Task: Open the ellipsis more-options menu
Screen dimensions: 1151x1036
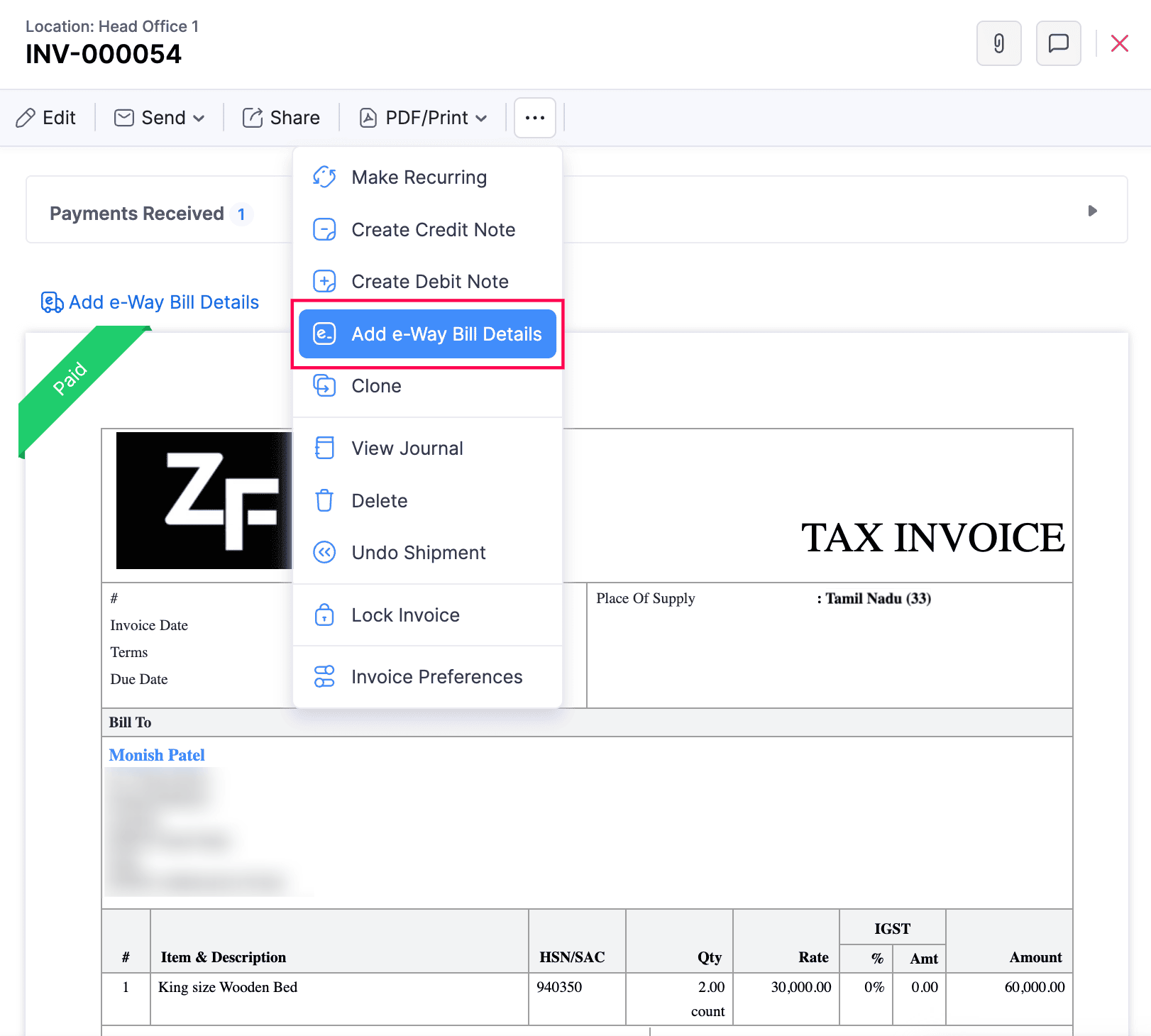Action: coord(534,117)
